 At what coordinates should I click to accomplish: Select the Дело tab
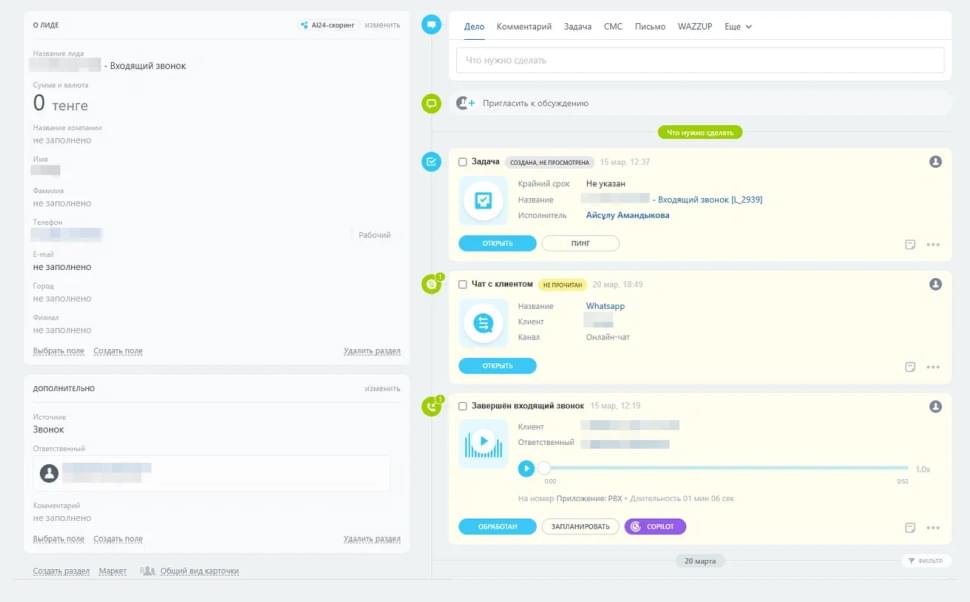click(474, 27)
